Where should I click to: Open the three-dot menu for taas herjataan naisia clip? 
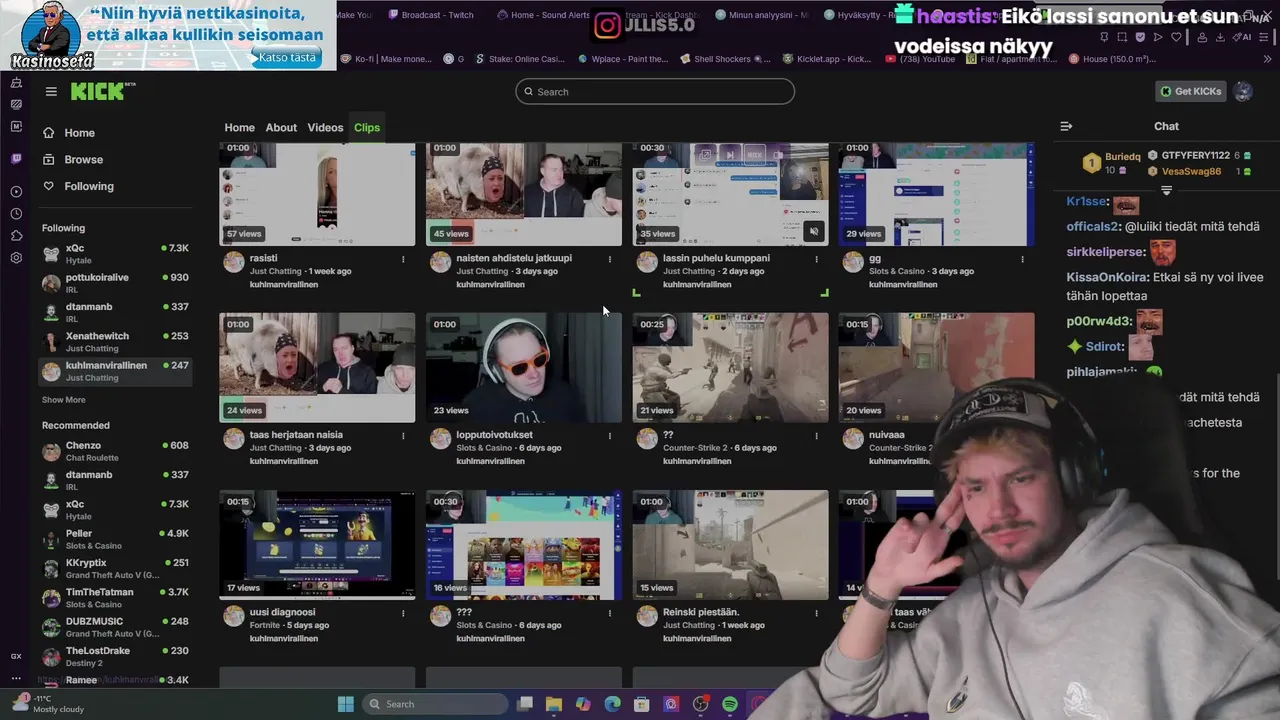[403, 436]
